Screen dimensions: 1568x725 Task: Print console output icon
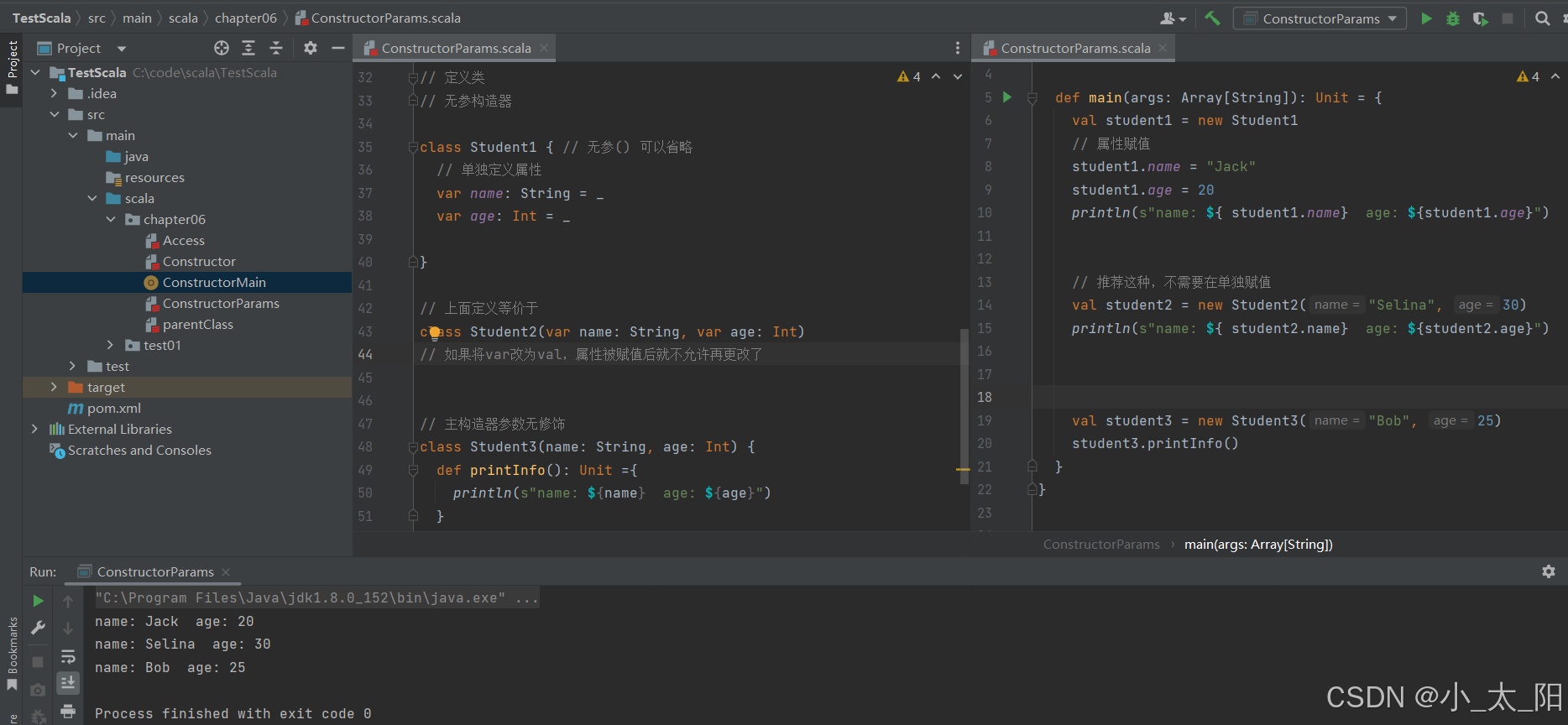click(x=68, y=712)
